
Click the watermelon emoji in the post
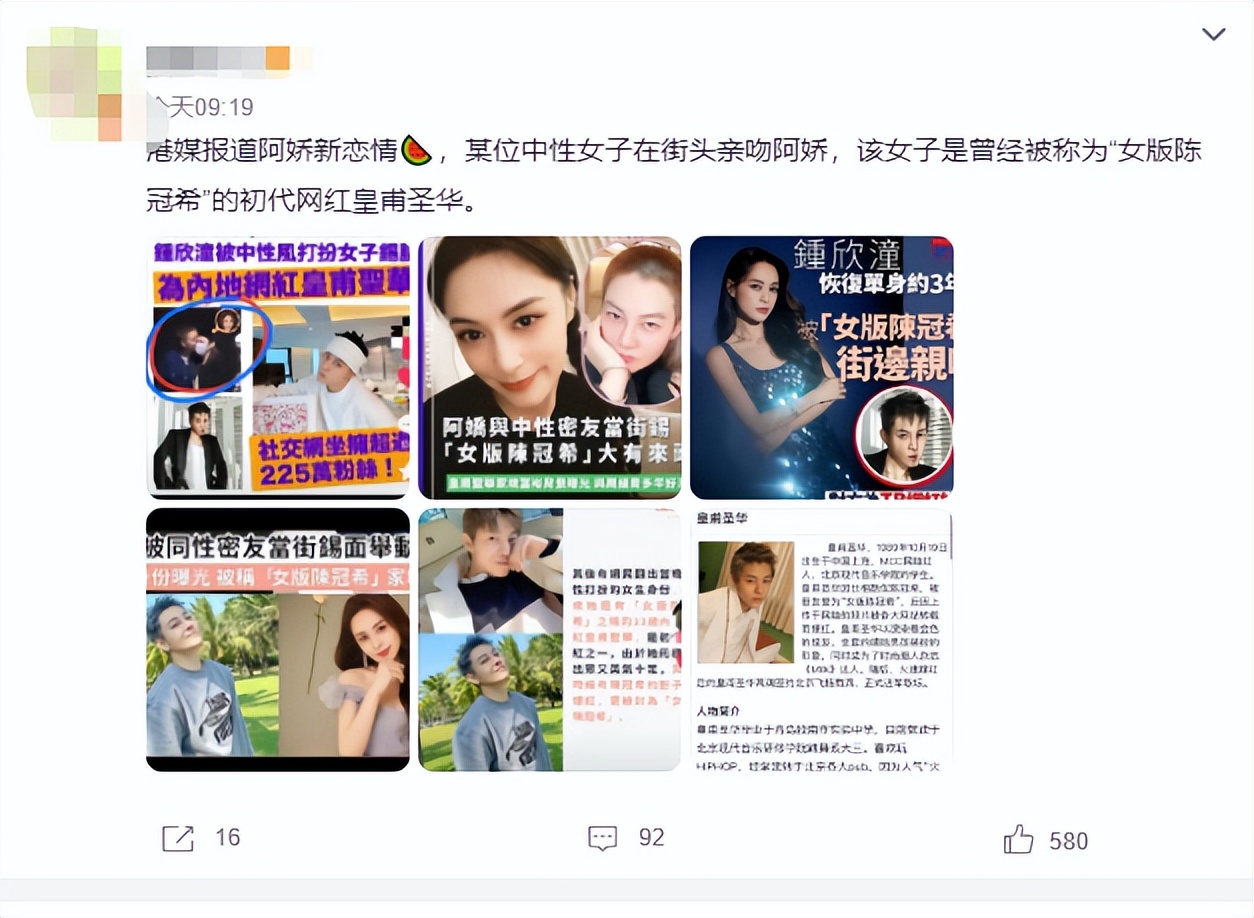coord(416,152)
